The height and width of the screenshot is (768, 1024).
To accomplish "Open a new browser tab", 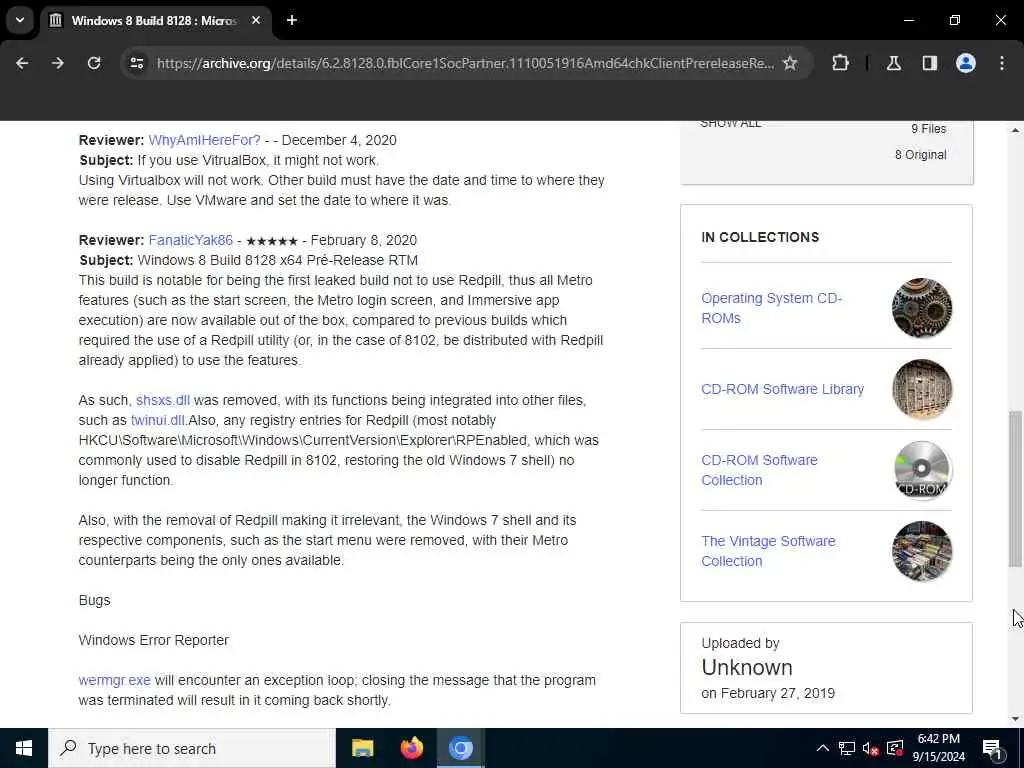I will click(292, 20).
